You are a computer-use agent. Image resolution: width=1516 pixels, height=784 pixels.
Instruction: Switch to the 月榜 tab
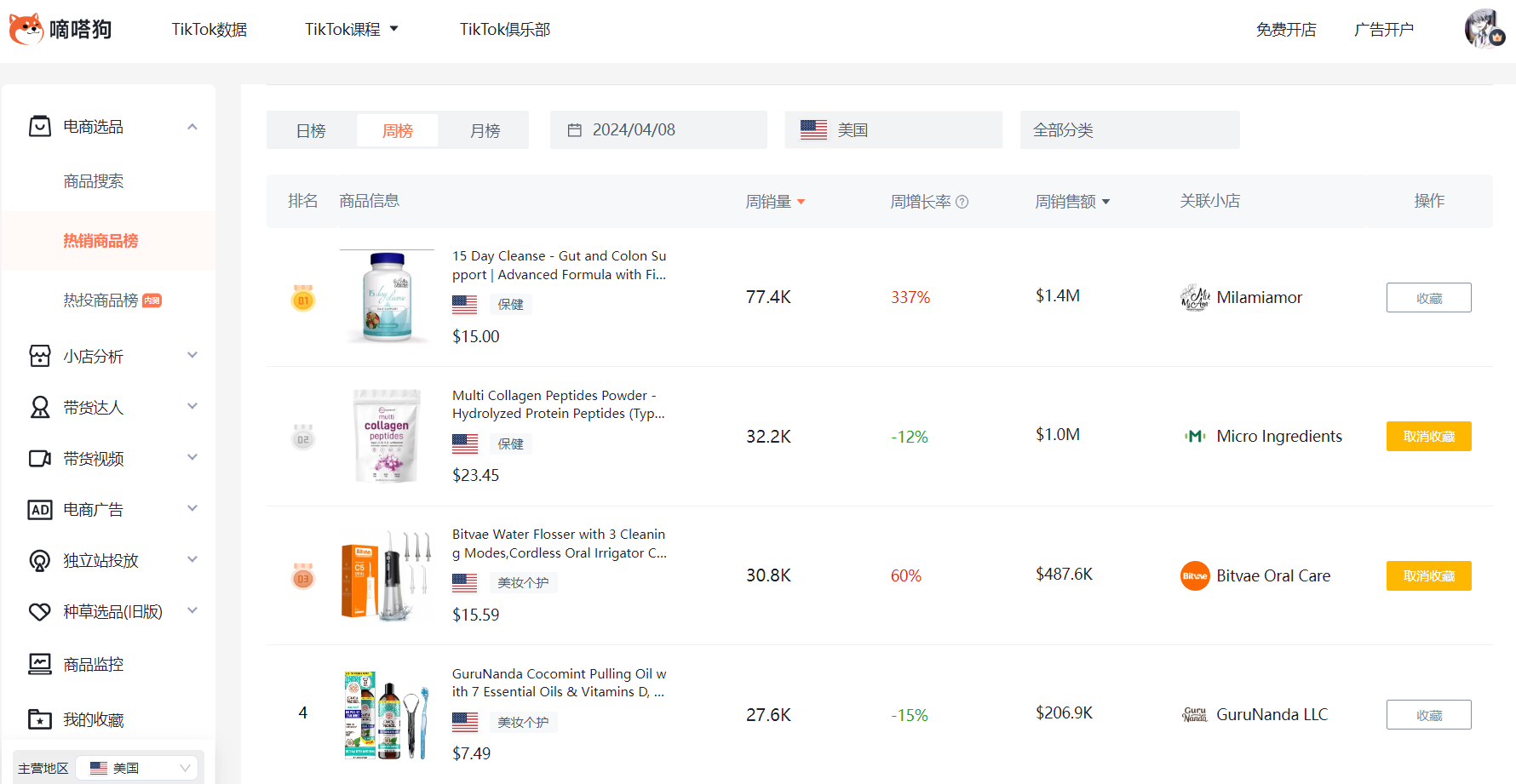click(x=485, y=130)
